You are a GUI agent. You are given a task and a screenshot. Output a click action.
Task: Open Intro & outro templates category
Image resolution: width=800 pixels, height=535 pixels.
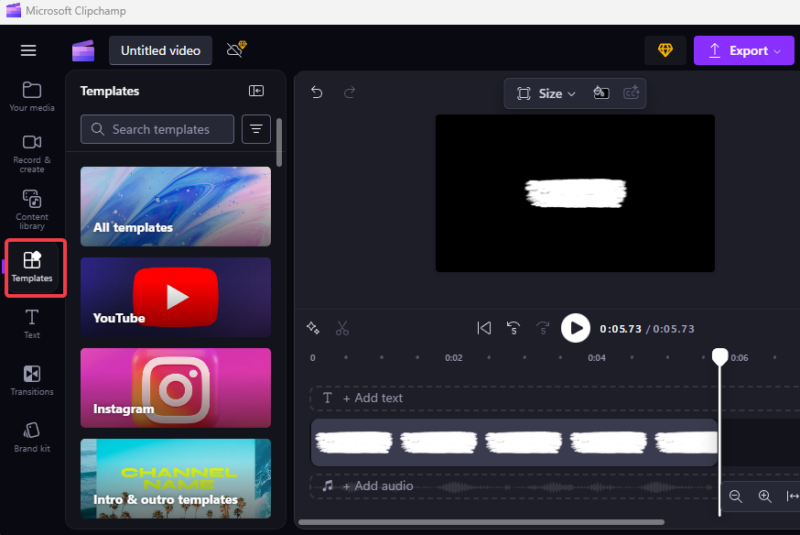tap(176, 478)
